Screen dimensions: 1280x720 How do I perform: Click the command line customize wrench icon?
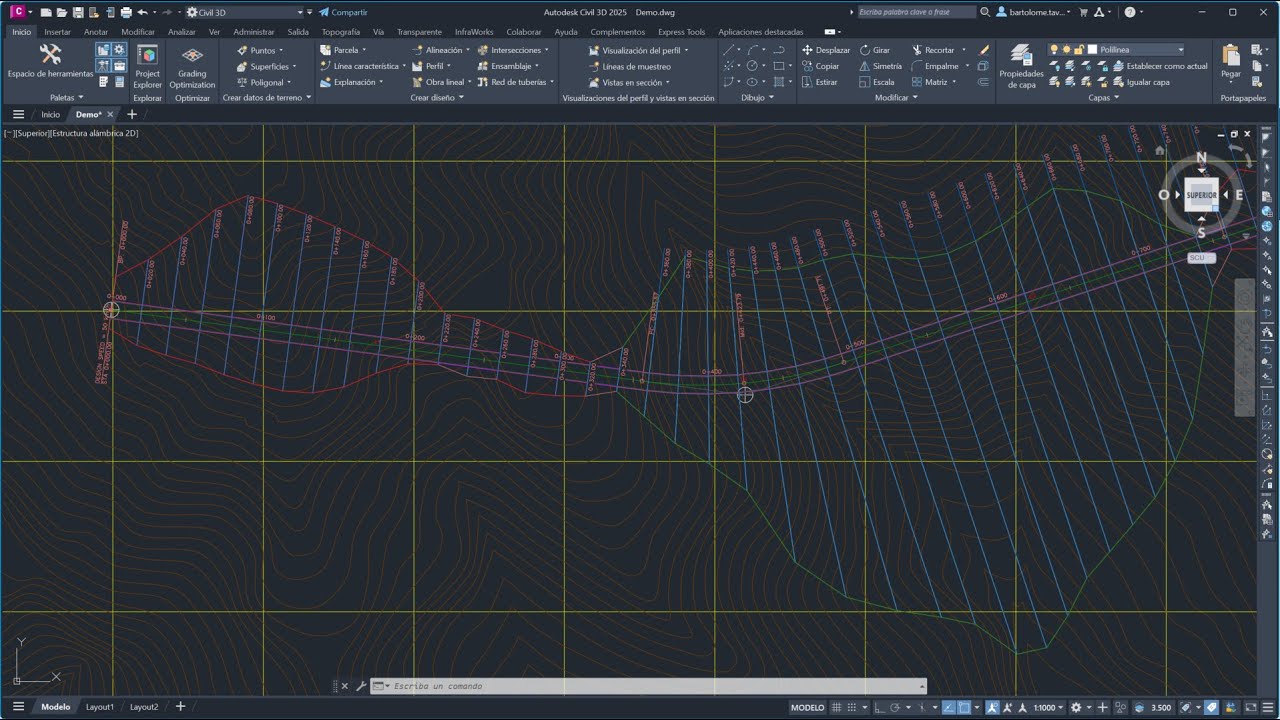click(361, 686)
